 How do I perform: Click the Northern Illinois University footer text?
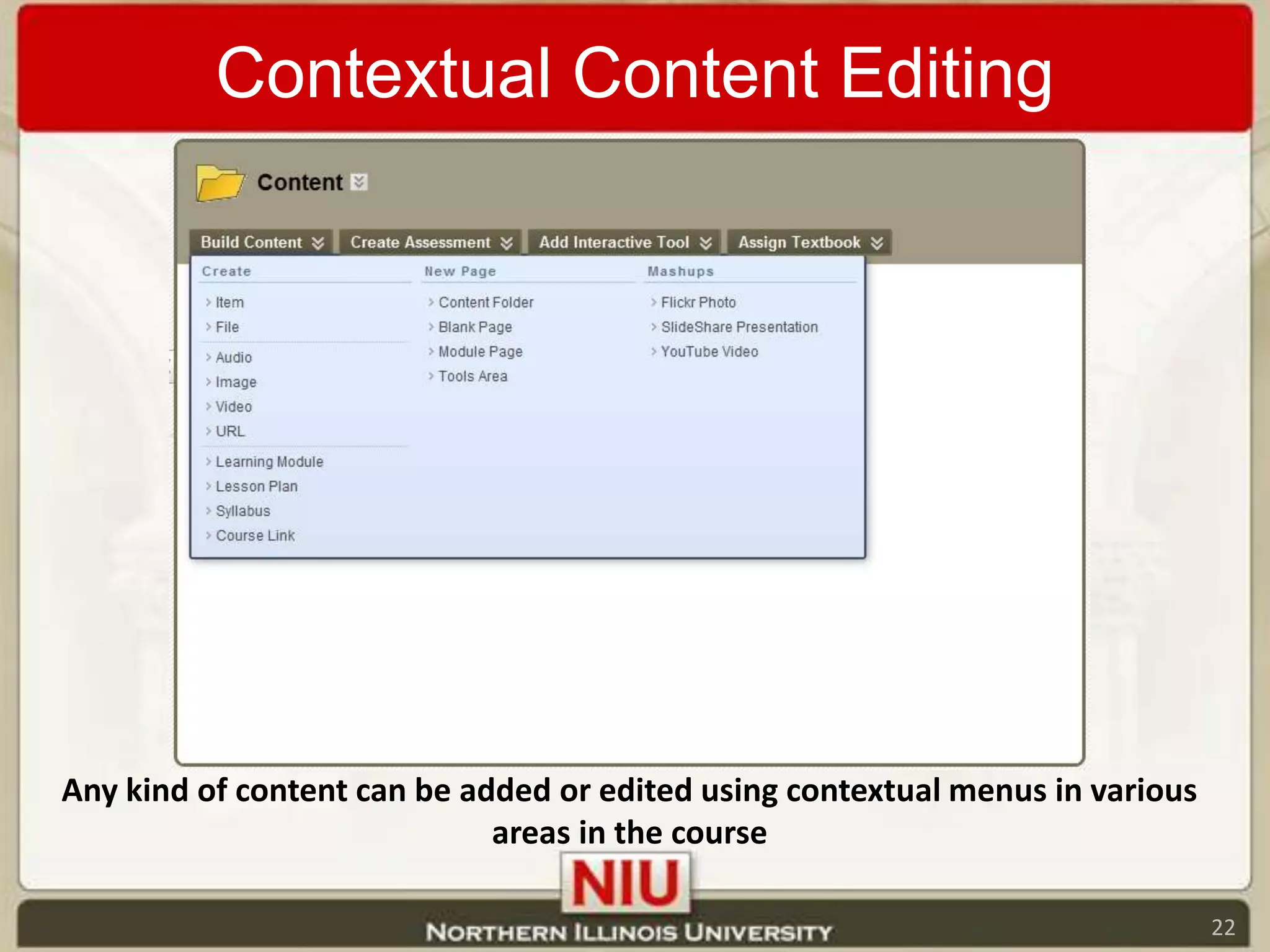point(629,932)
